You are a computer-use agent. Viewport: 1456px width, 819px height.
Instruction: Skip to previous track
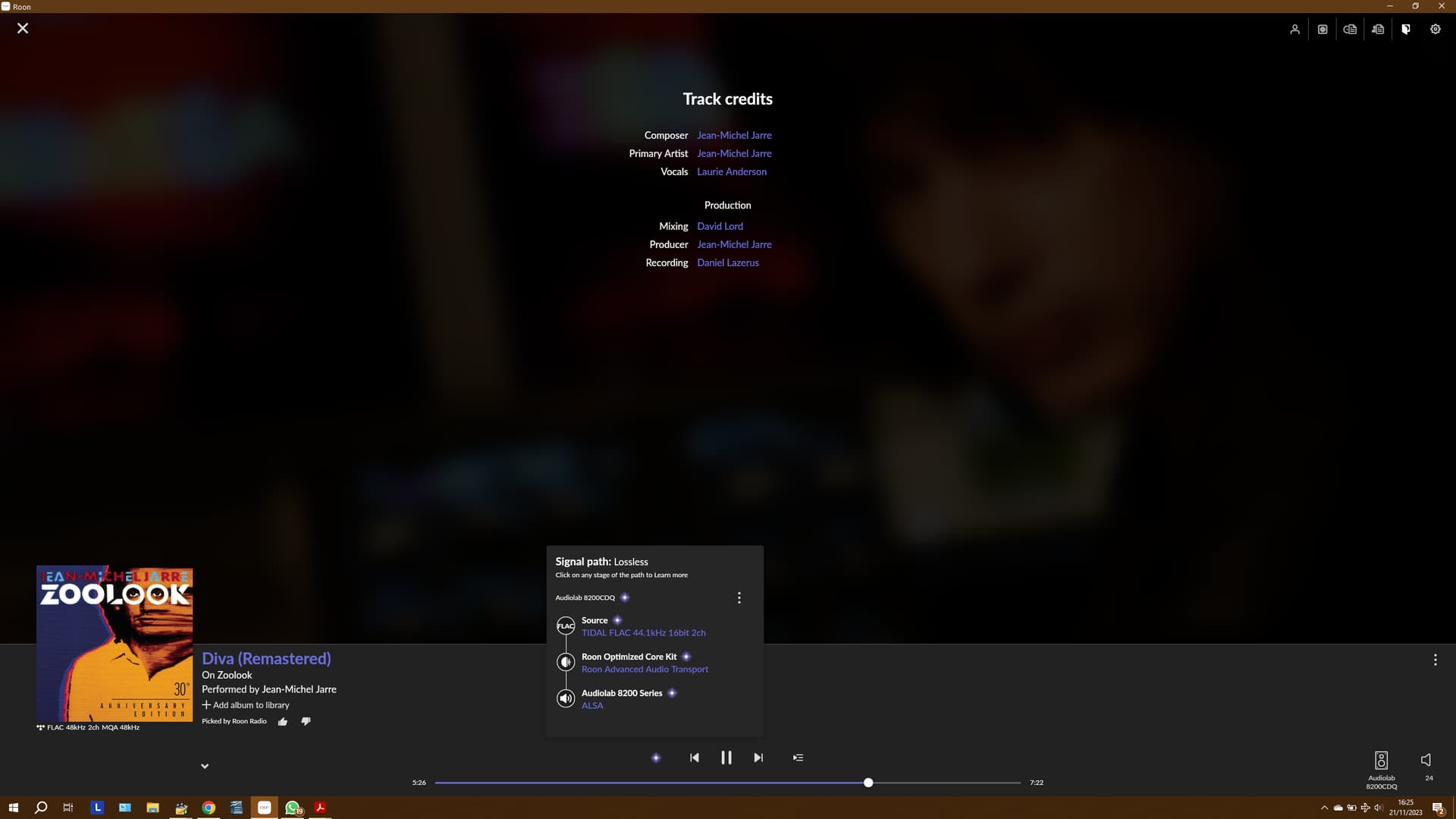[x=694, y=758]
